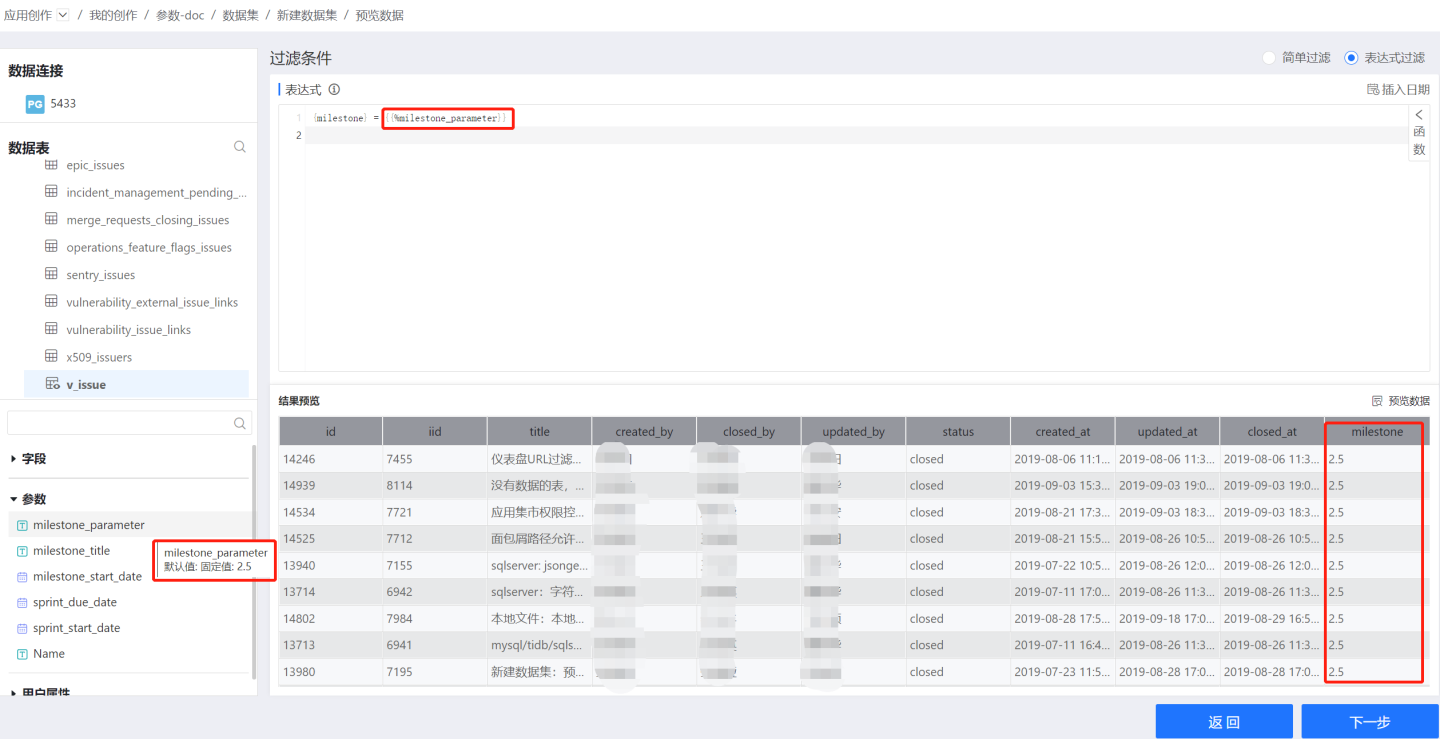Click the v_issue view table icon
Screen dimensions: 1440x739
[x=51, y=384]
